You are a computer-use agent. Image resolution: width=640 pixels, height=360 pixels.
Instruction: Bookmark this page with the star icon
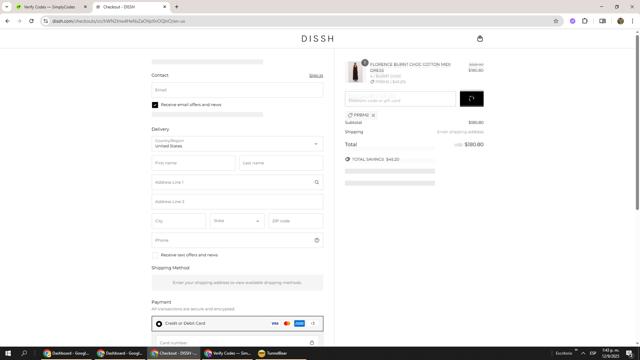[556, 21]
